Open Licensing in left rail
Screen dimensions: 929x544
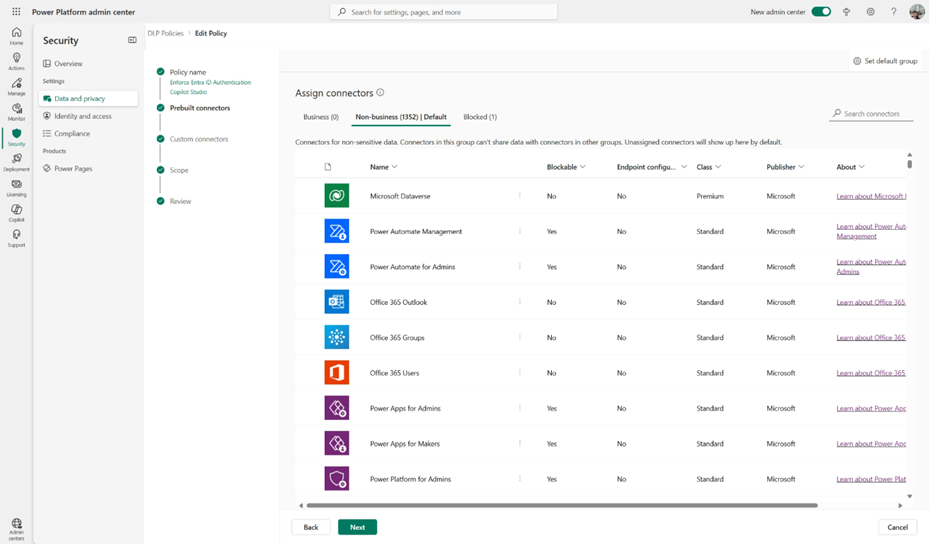17,188
